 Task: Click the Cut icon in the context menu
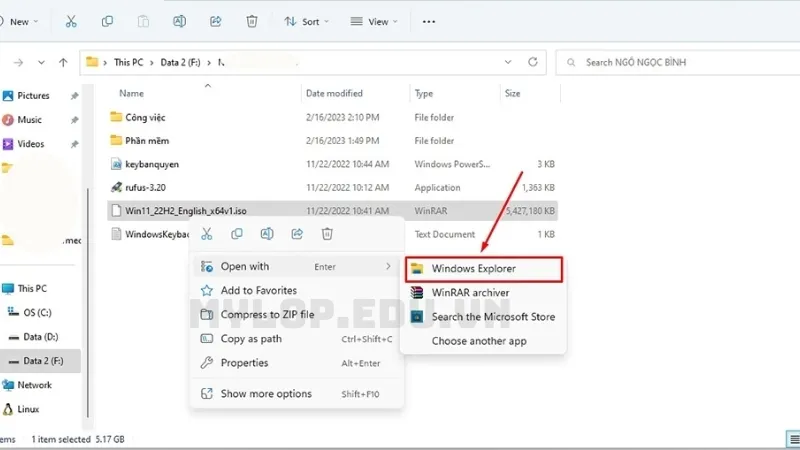[207, 234]
